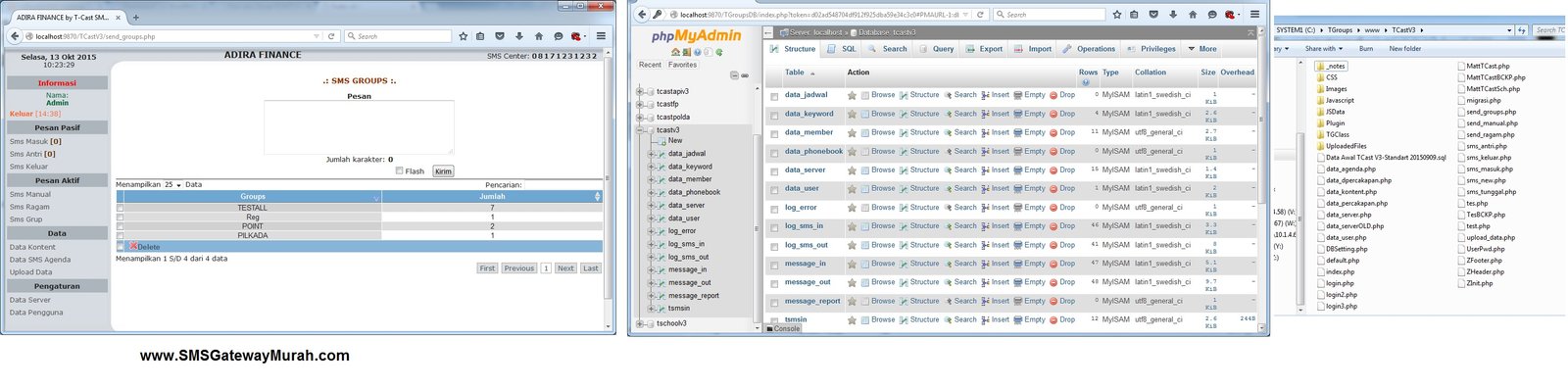Select DBSetting.php file in Explorer
1568x388 pixels.
pyautogui.click(x=1342, y=249)
